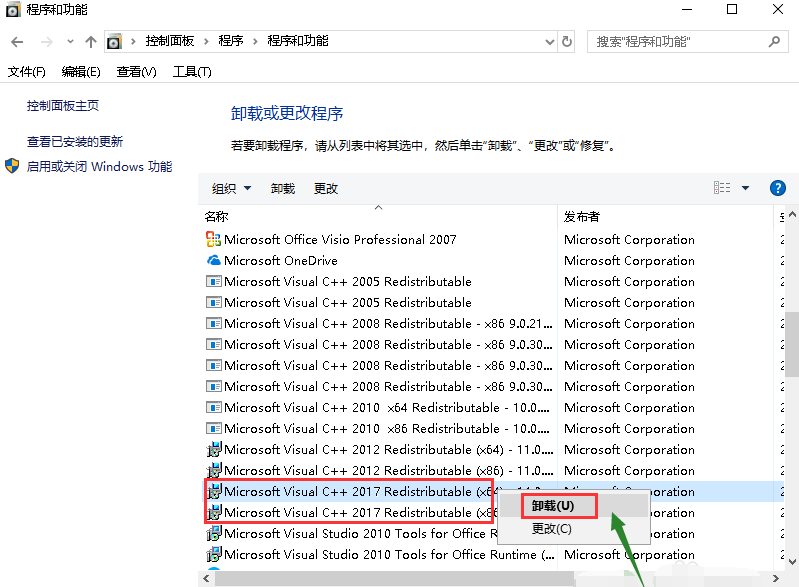
Task: Click the refresh icon beside address bar
Action: tap(568, 42)
